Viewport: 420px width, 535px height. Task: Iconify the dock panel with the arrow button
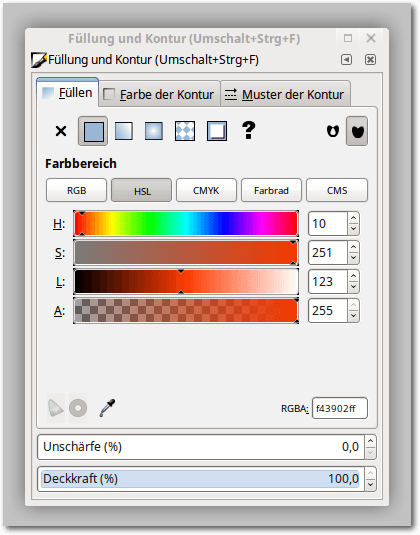click(346, 60)
